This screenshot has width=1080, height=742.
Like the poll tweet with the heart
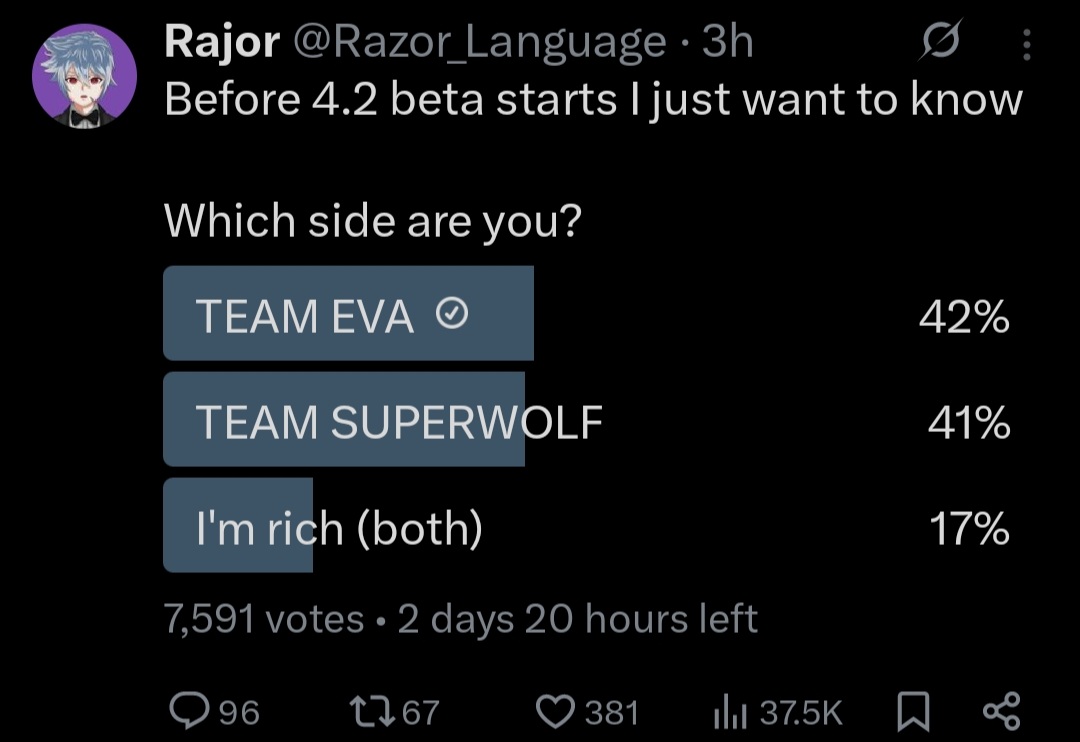coord(555,712)
